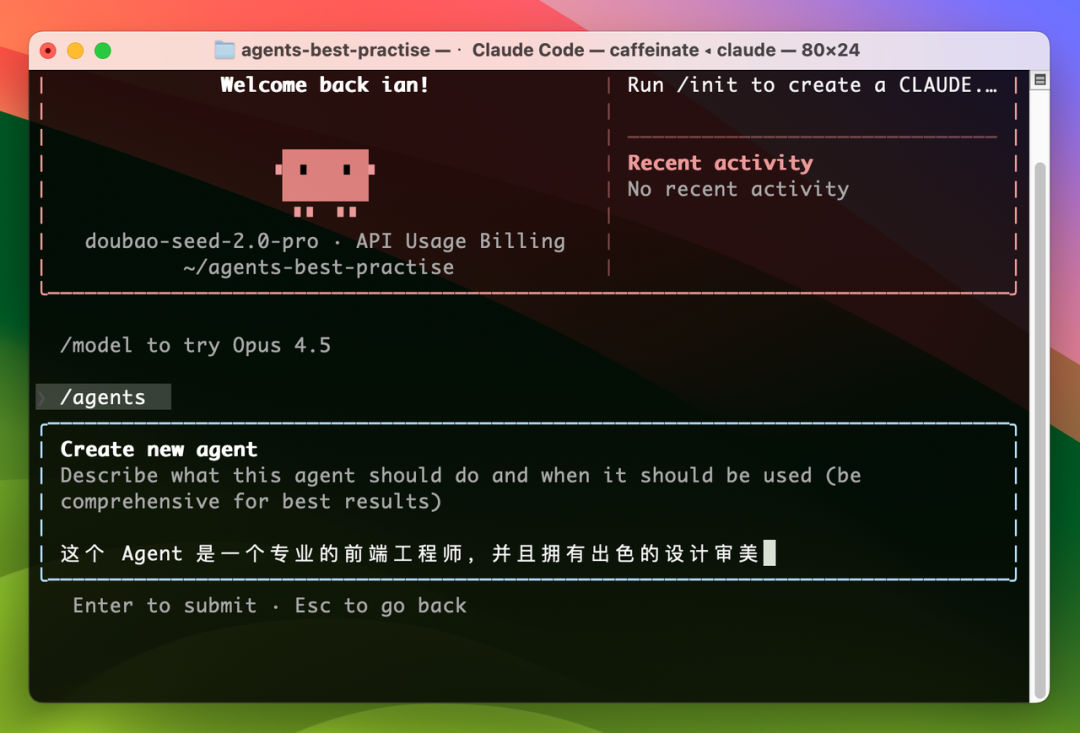Click the 'Welcome back ian!' text
The image size is (1080, 733).
click(324, 85)
